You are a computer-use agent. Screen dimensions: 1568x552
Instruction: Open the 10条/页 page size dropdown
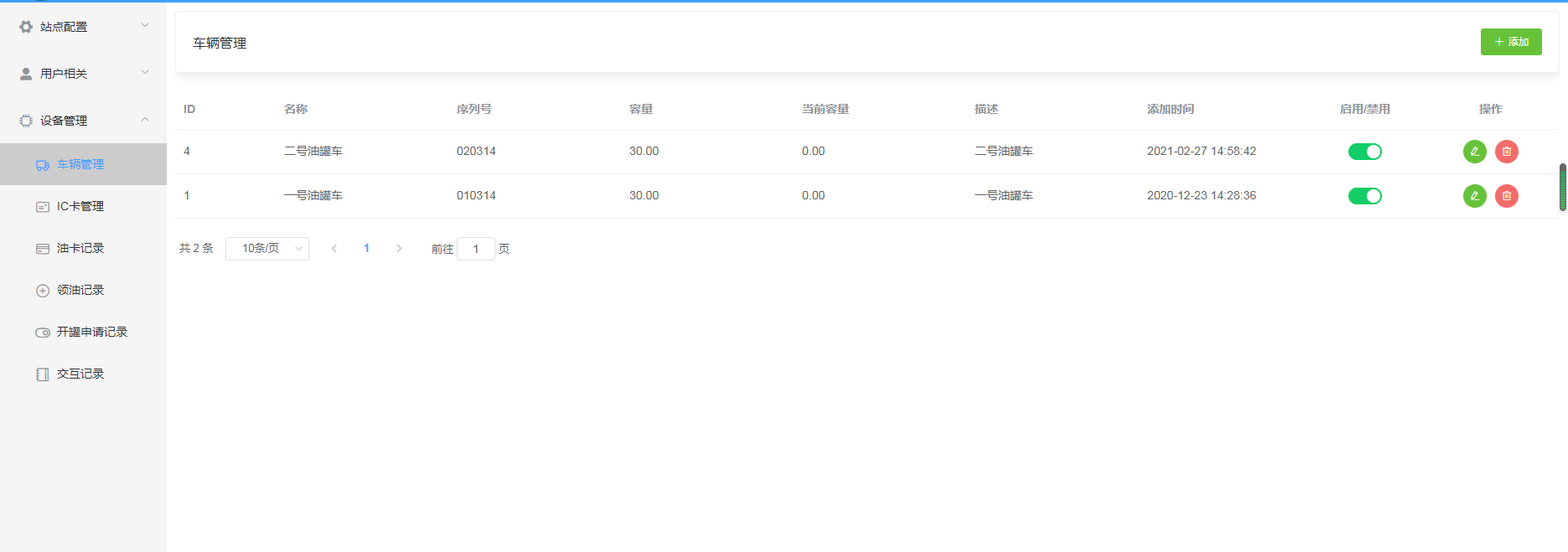click(267, 249)
